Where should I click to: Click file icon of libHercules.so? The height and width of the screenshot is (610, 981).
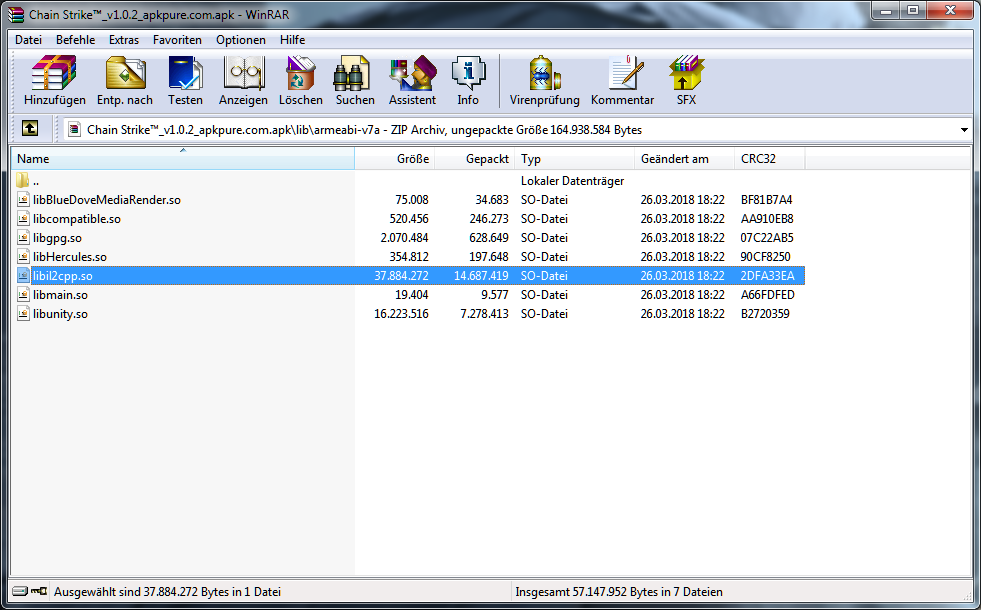[x=23, y=257]
